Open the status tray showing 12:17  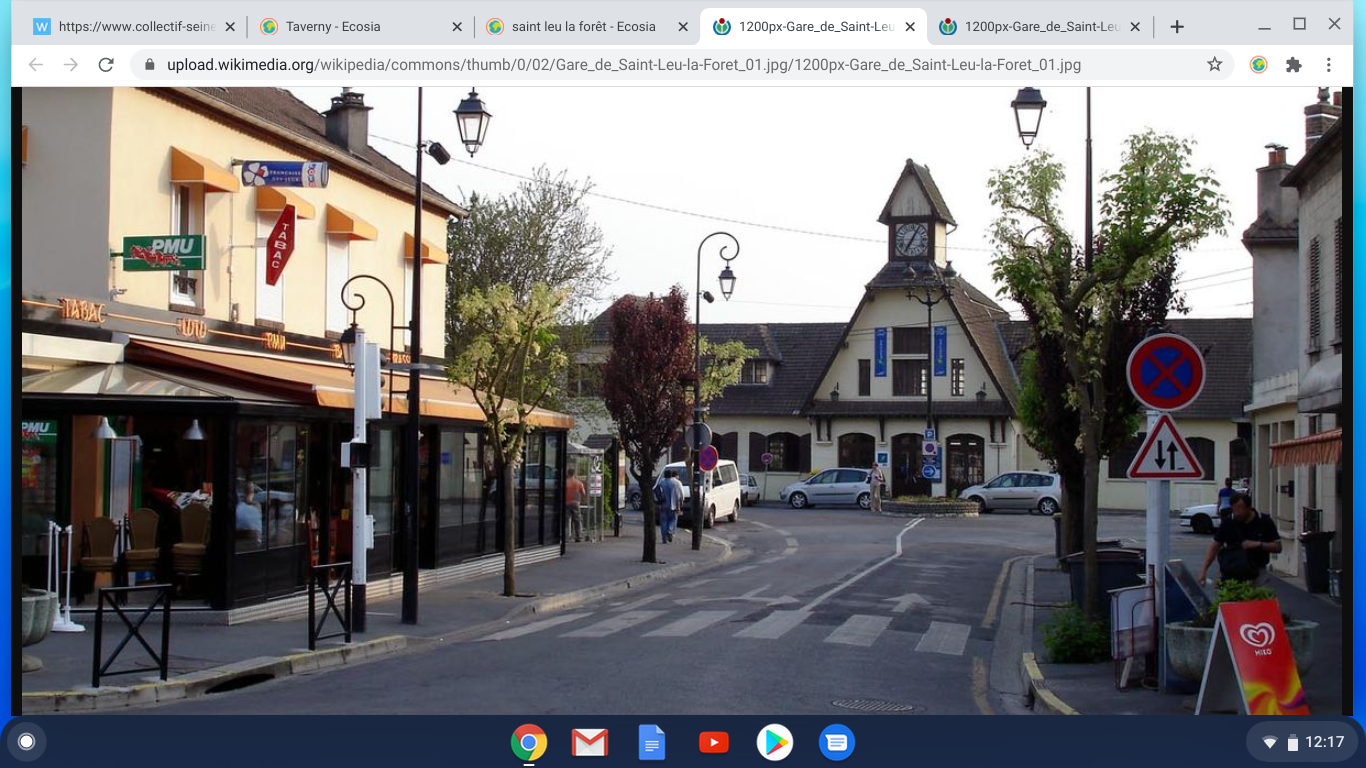[1301, 742]
